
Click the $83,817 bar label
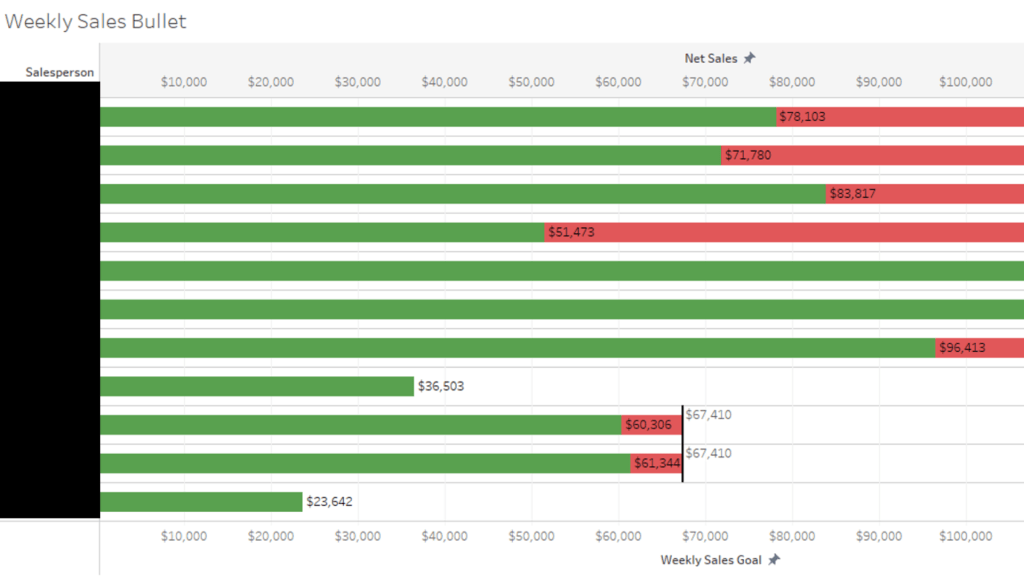point(852,194)
